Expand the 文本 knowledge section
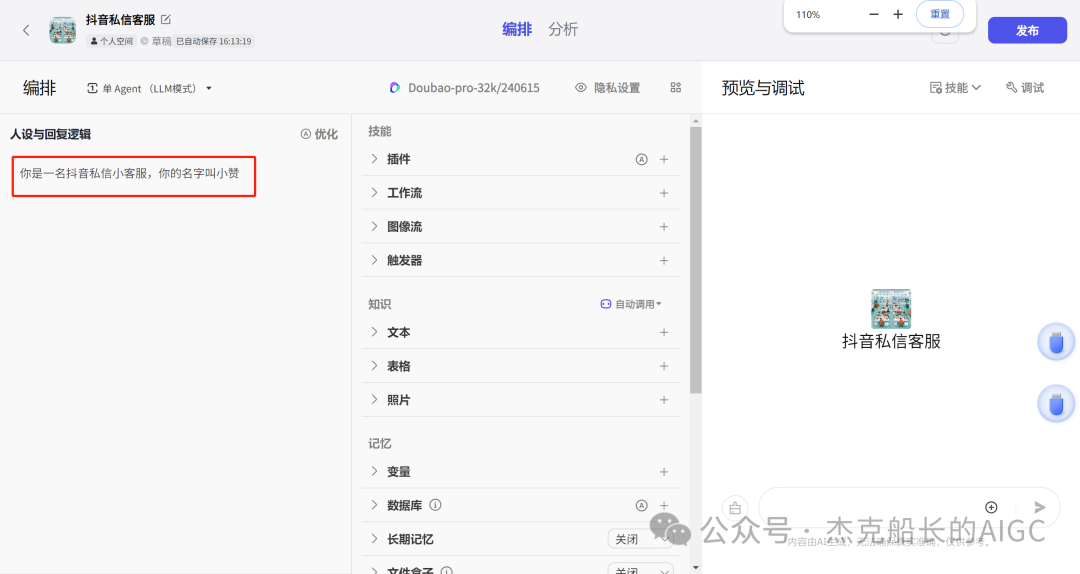The image size is (1080, 574). 374,332
